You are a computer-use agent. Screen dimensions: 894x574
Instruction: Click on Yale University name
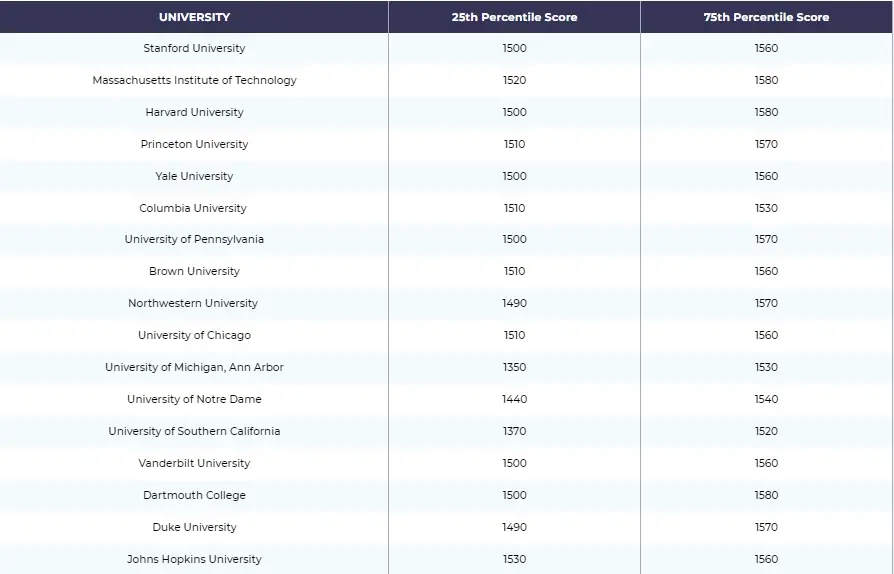(194, 176)
